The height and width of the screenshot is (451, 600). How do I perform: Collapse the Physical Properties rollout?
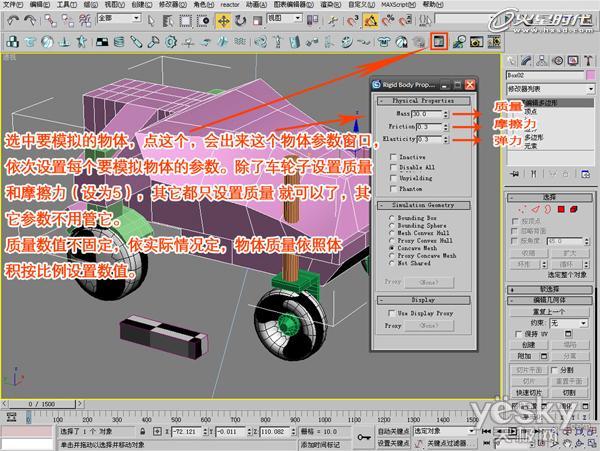tap(423, 101)
